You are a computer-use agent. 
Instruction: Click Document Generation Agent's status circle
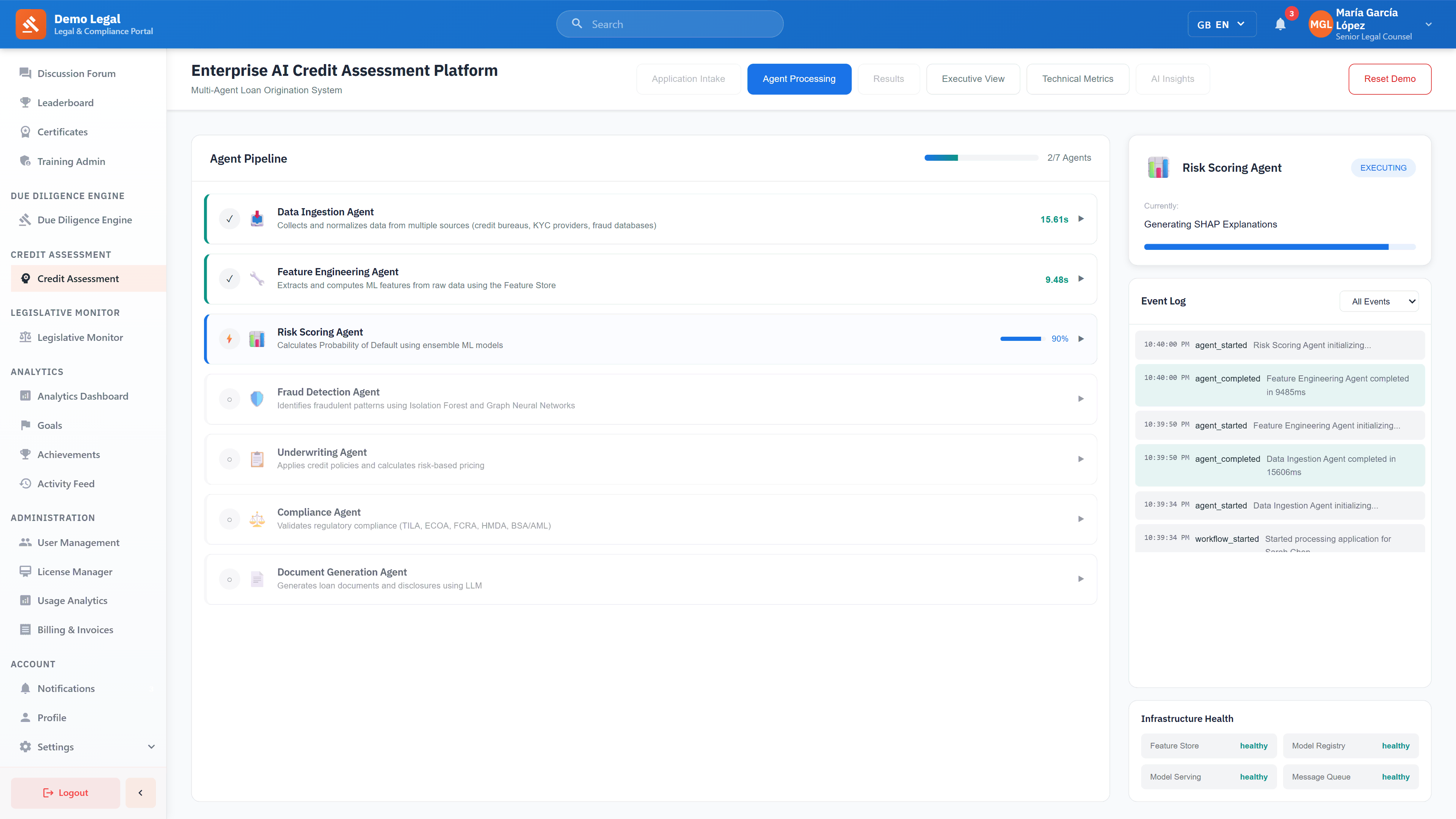[229, 579]
